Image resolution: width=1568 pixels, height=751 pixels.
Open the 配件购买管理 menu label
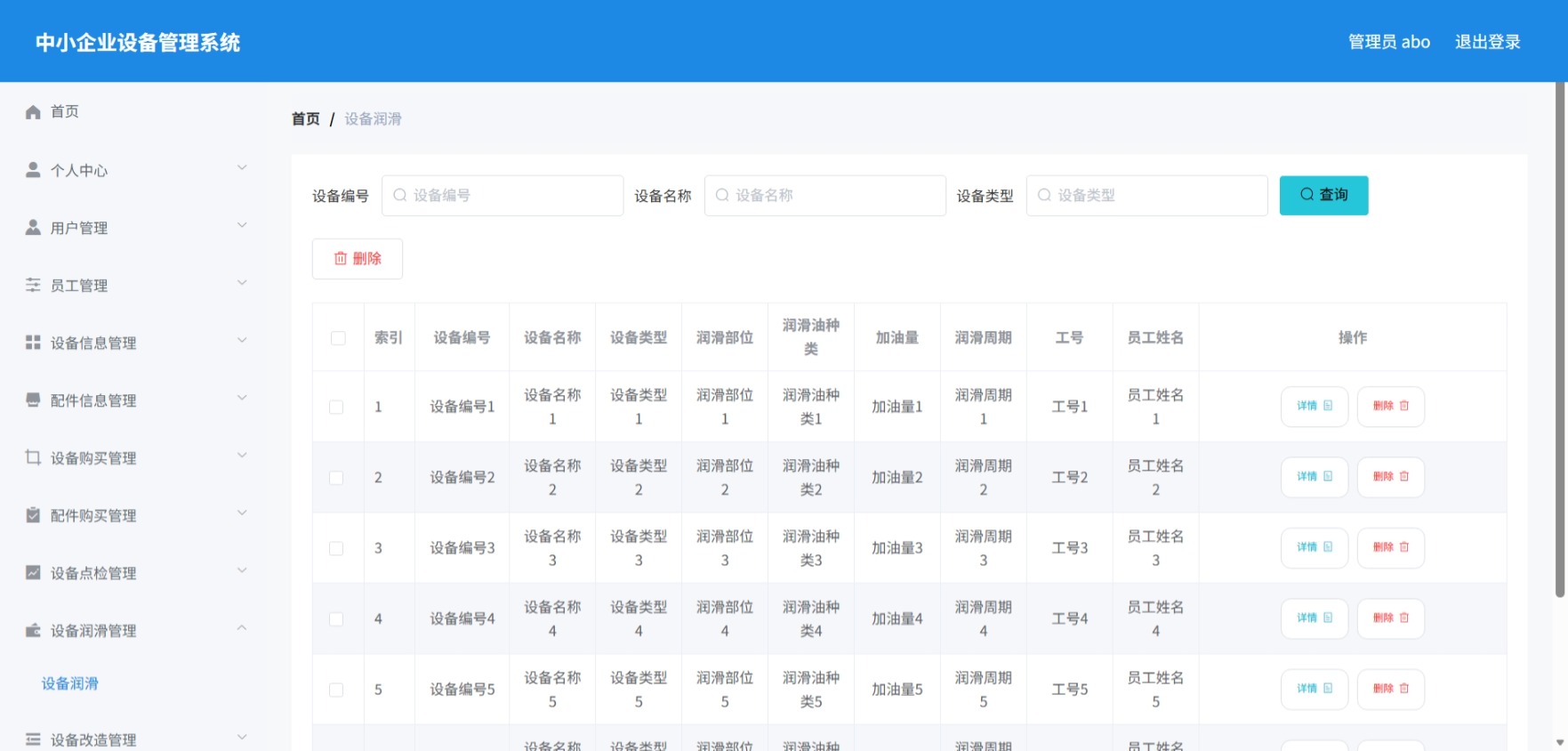(93, 515)
